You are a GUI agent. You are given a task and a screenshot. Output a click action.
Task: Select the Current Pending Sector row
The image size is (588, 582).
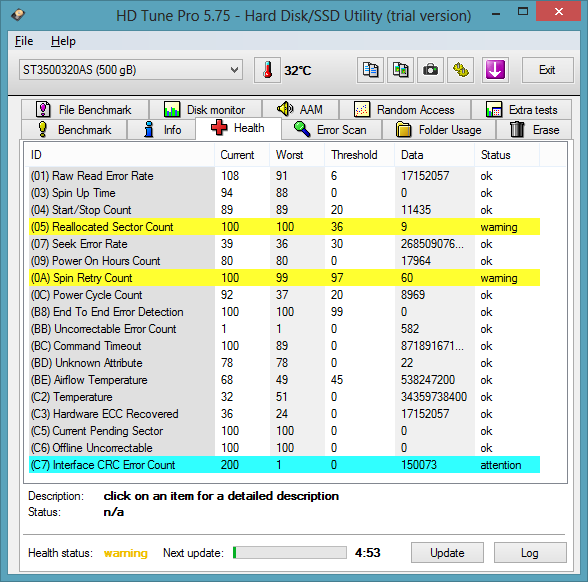pos(284,431)
